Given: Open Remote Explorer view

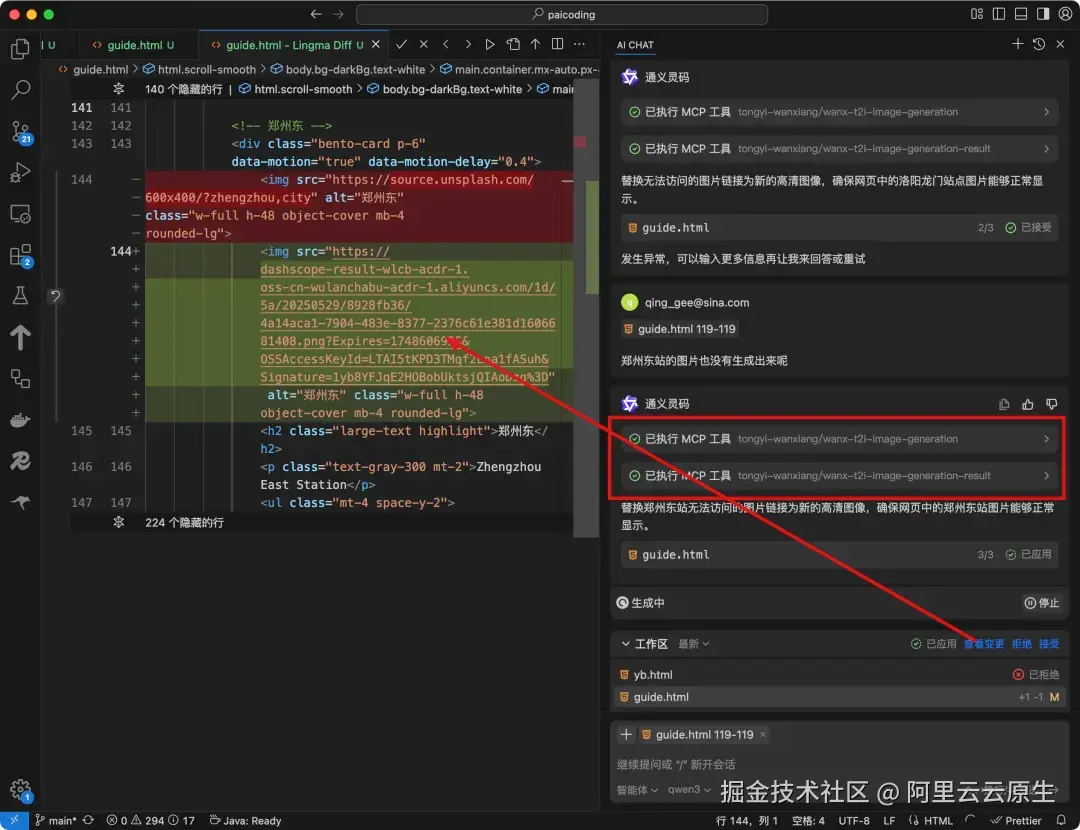Looking at the screenshot, I should [21, 214].
